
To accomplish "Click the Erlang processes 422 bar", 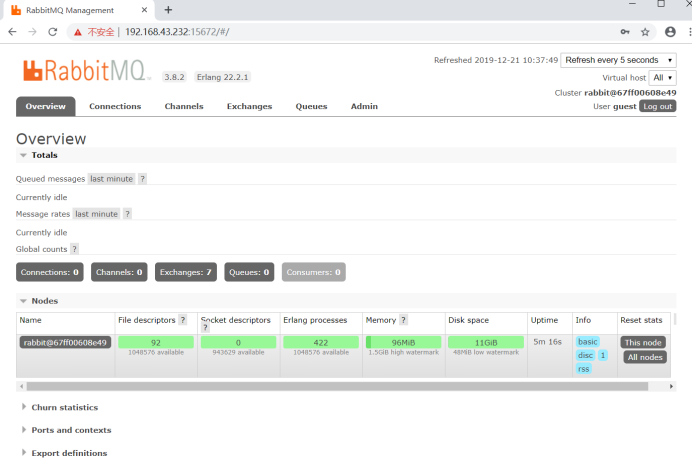I will [321, 342].
